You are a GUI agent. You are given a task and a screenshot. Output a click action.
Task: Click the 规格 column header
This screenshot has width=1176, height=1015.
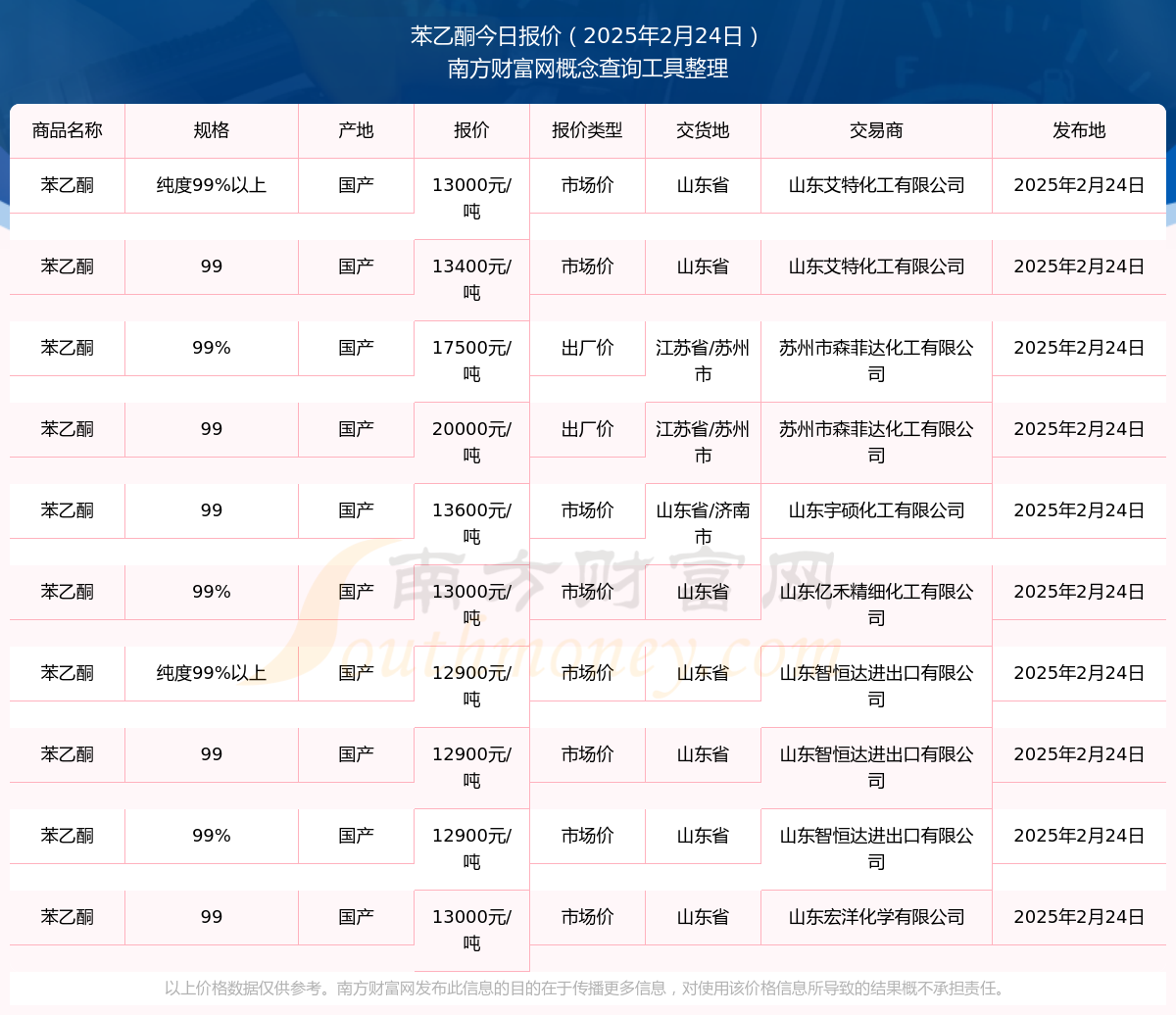click(x=212, y=130)
